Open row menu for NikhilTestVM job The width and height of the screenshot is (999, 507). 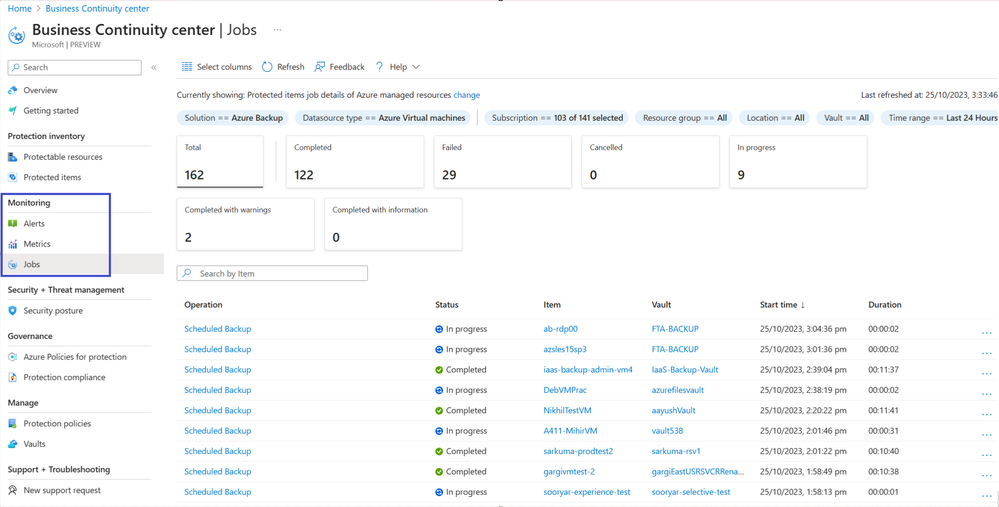coord(987,414)
